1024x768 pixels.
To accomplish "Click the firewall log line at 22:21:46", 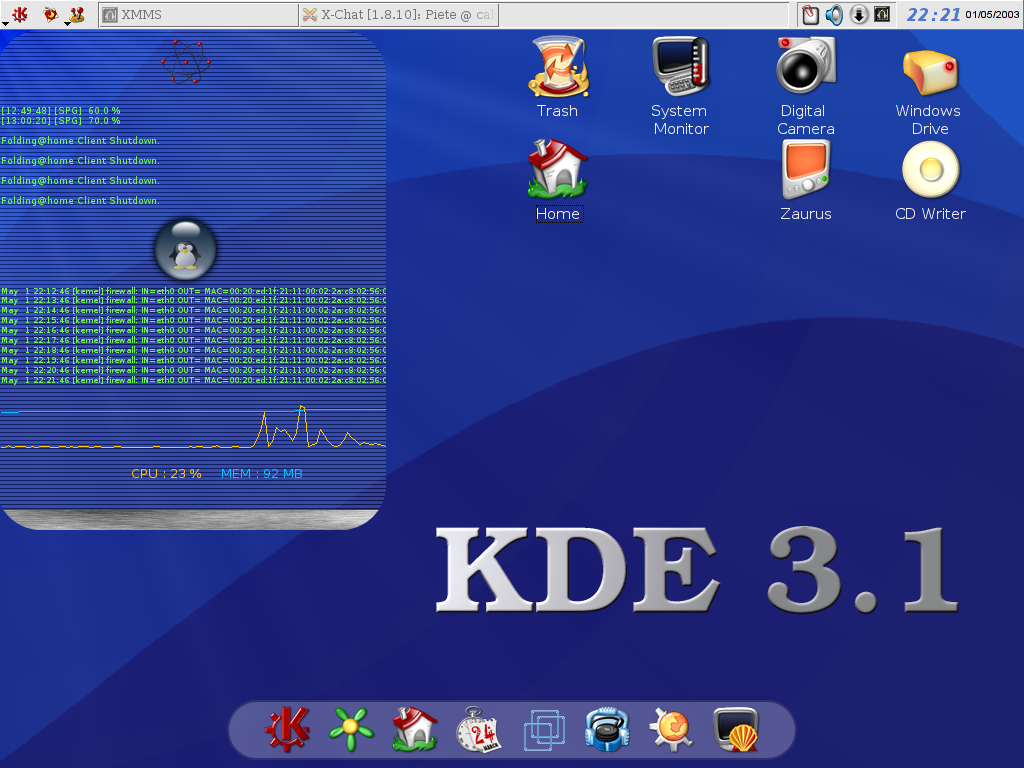I will tap(193, 380).
